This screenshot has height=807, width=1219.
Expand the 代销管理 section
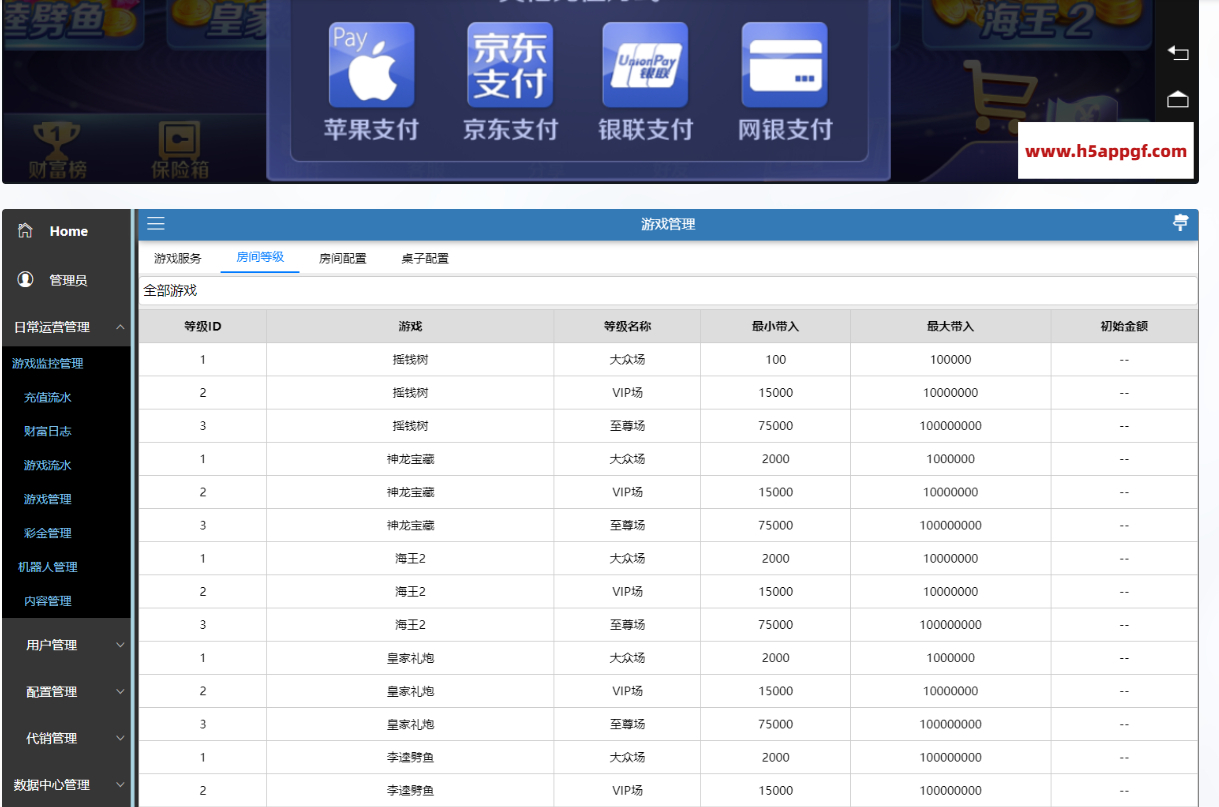[65, 738]
